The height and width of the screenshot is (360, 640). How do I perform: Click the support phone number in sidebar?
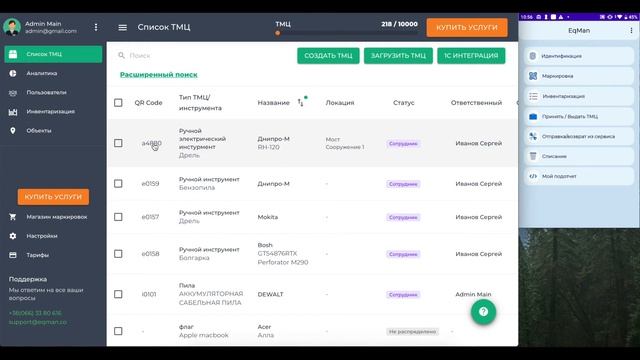35,313
